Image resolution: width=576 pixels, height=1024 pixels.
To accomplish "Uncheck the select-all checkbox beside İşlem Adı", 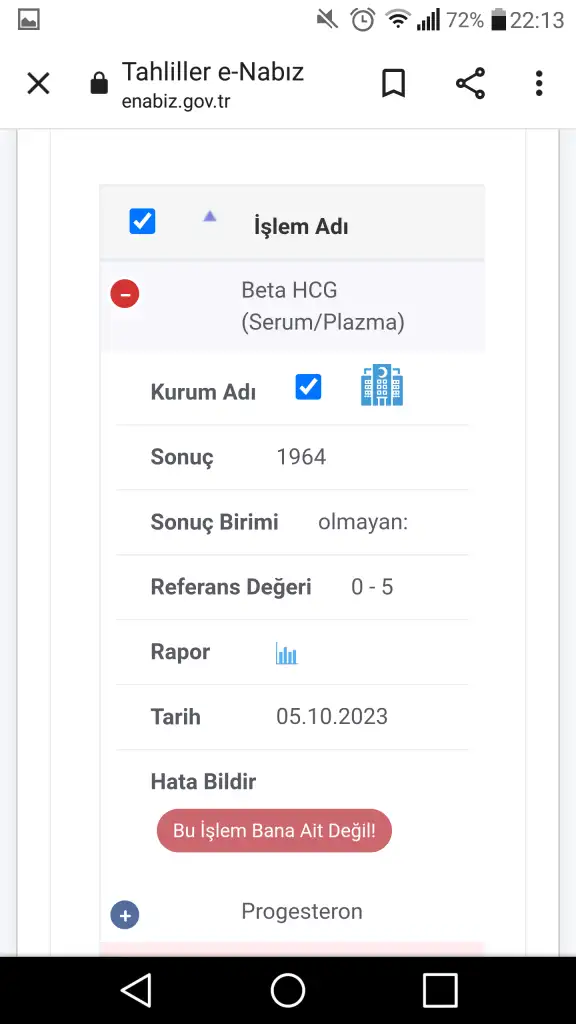I will click(142, 221).
